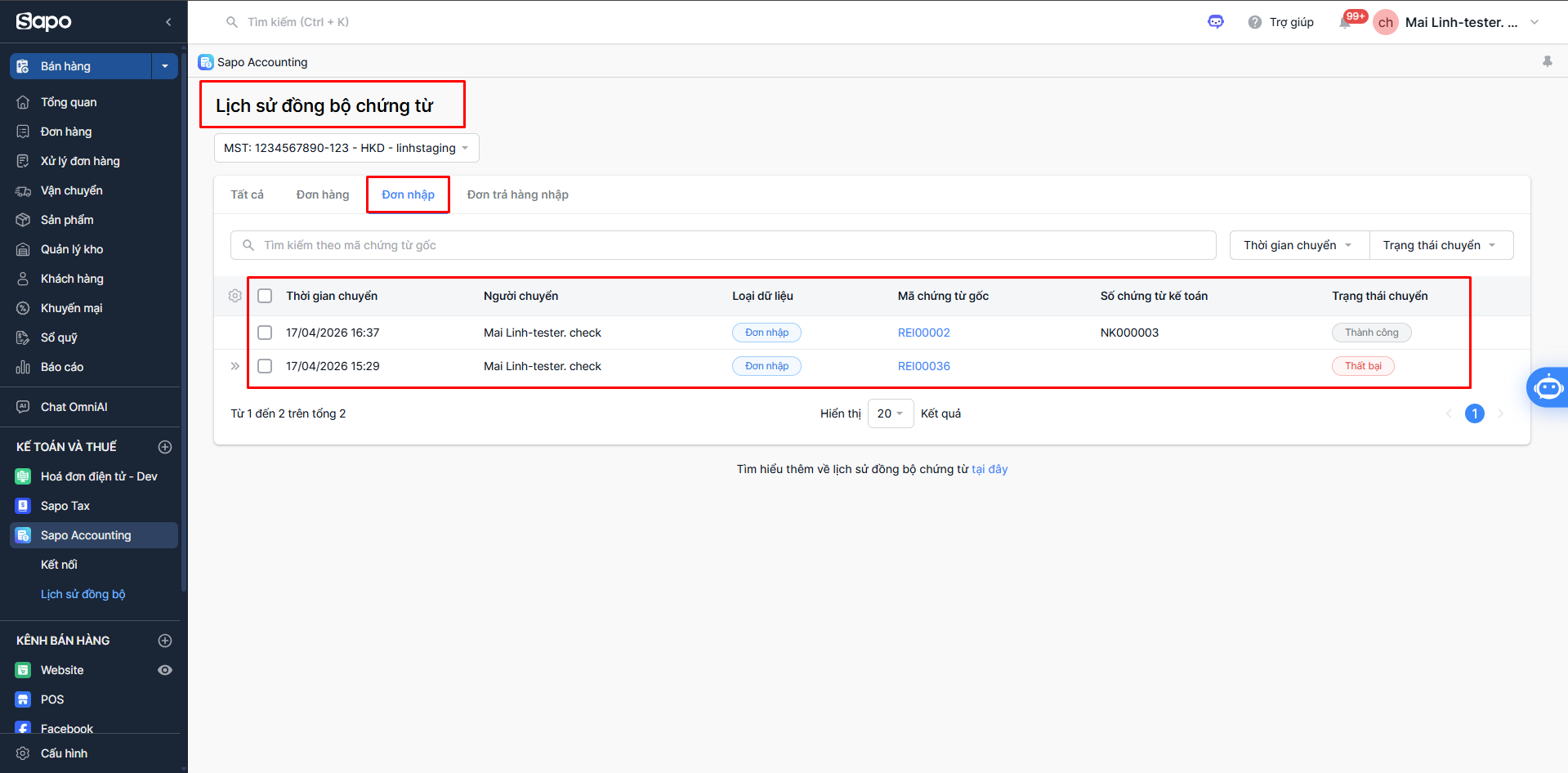This screenshot has height=773, width=1568.
Task: Select the Tất cả tab
Action: coord(247,194)
